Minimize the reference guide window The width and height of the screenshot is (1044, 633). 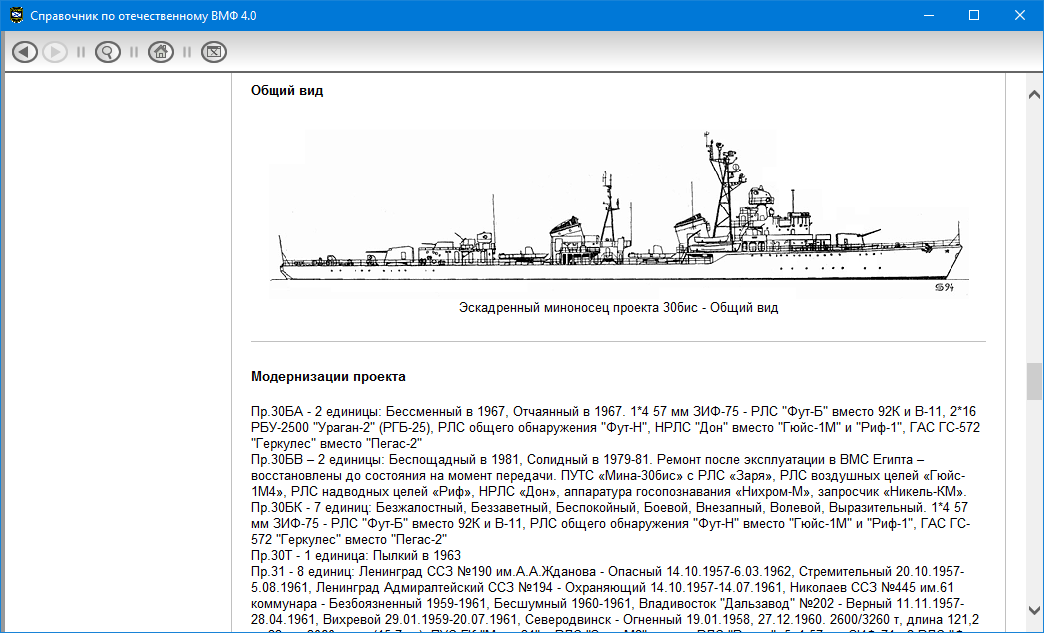coord(928,15)
